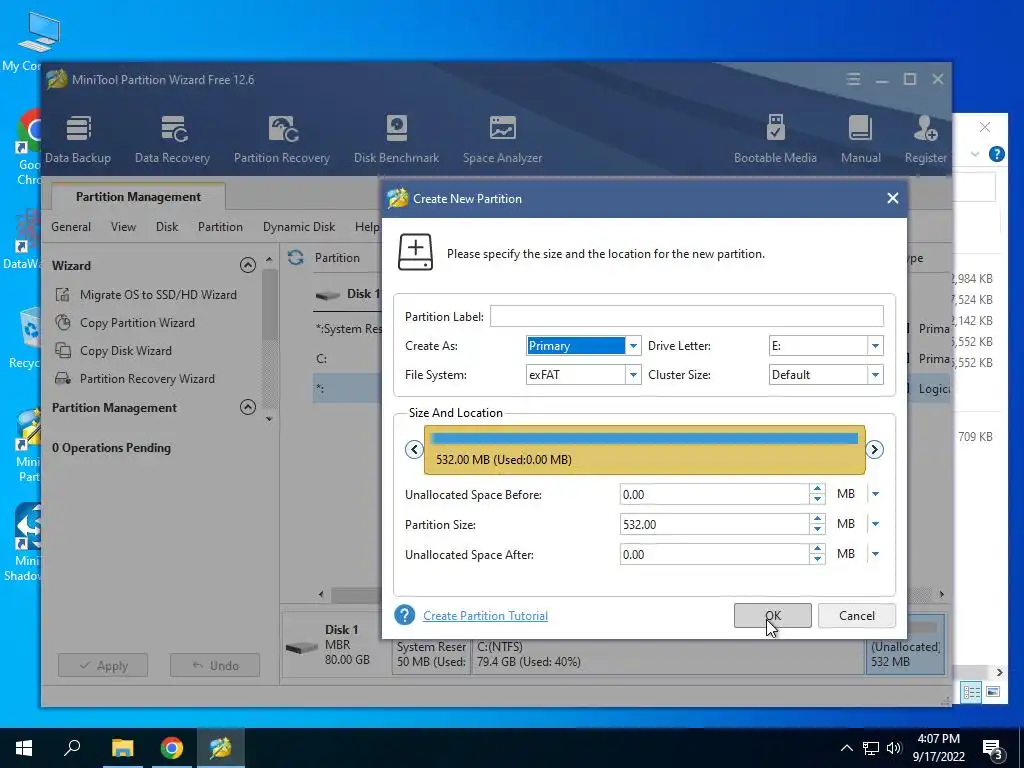Open the Disk menu
The width and height of the screenshot is (1024, 768).
click(167, 227)
